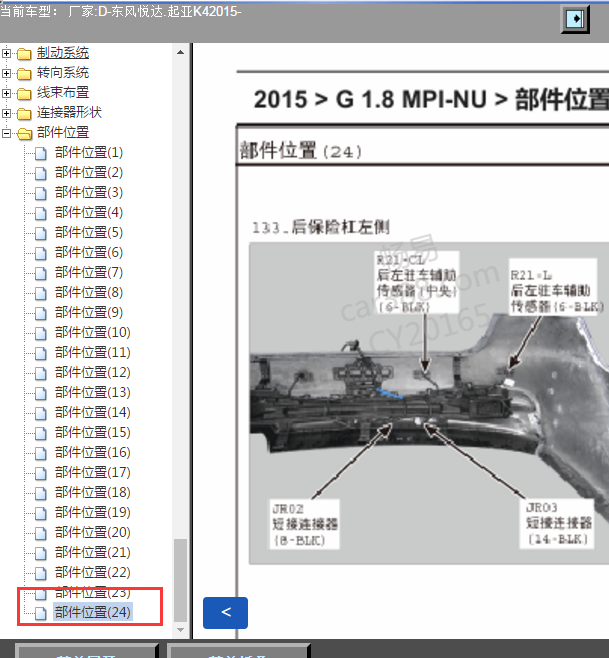Open 部件位置(9) page
Viewport: 609px width, 658px height.
pyautogui.click(x=89, y=312)
